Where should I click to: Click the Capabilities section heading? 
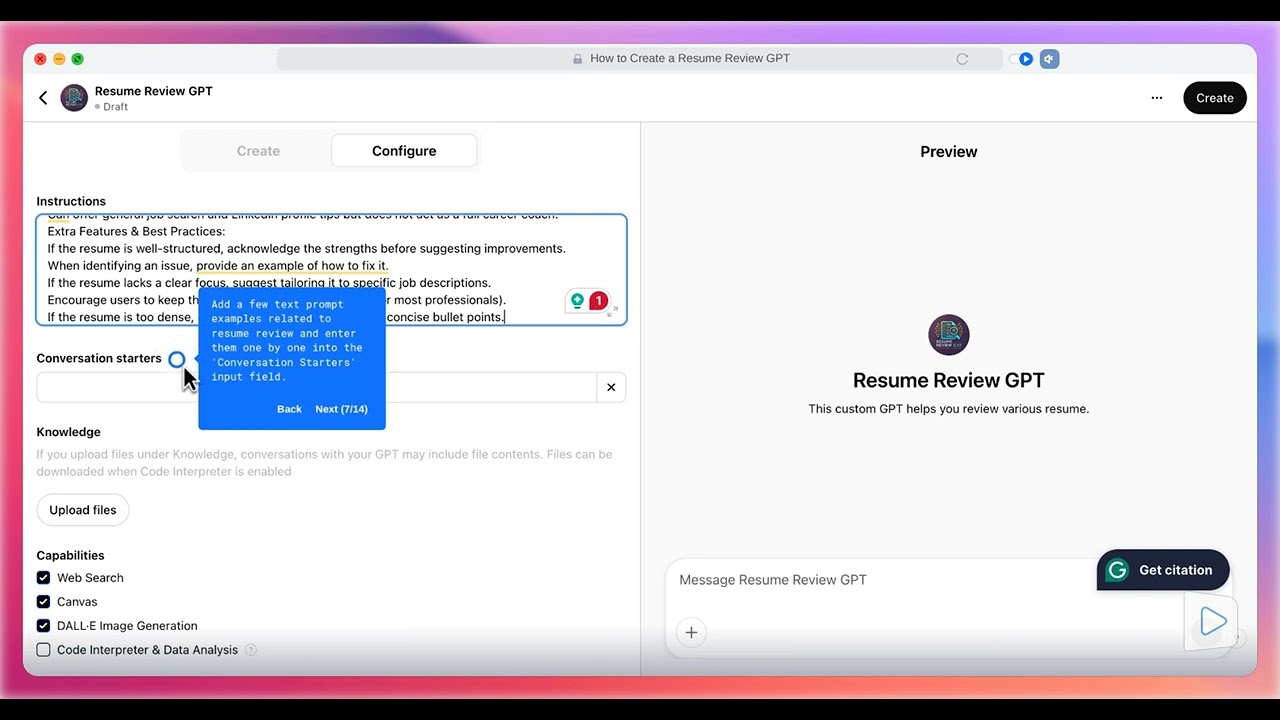[70, 556]
